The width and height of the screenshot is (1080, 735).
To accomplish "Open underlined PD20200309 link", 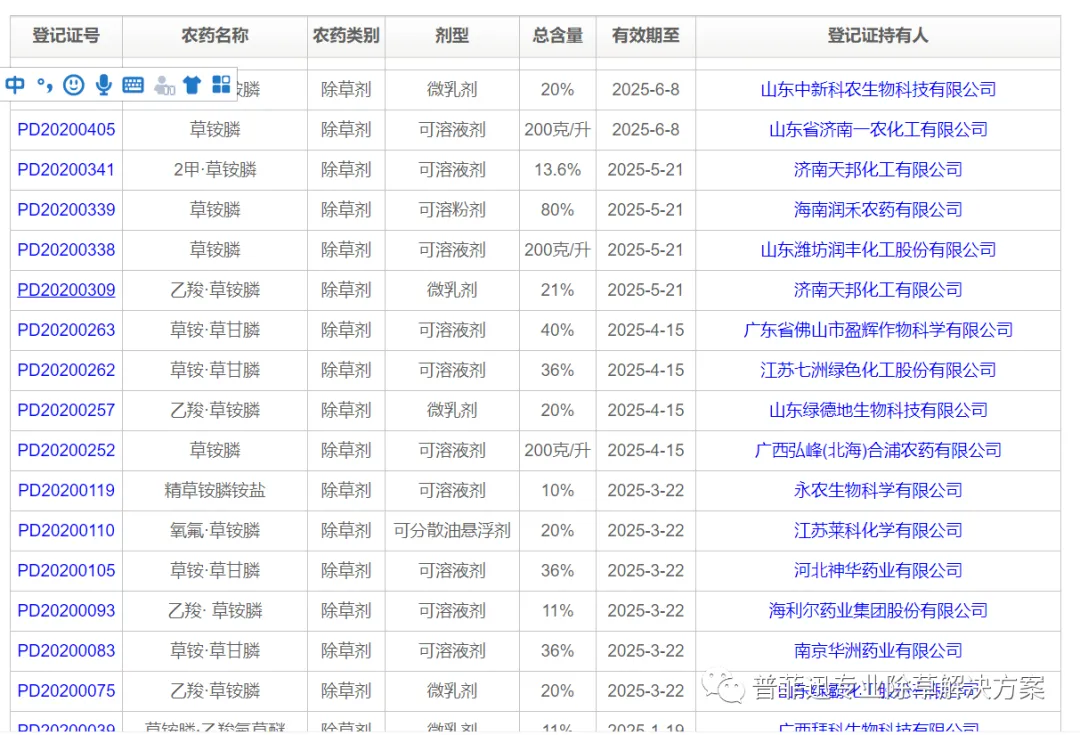I will 66,289.
